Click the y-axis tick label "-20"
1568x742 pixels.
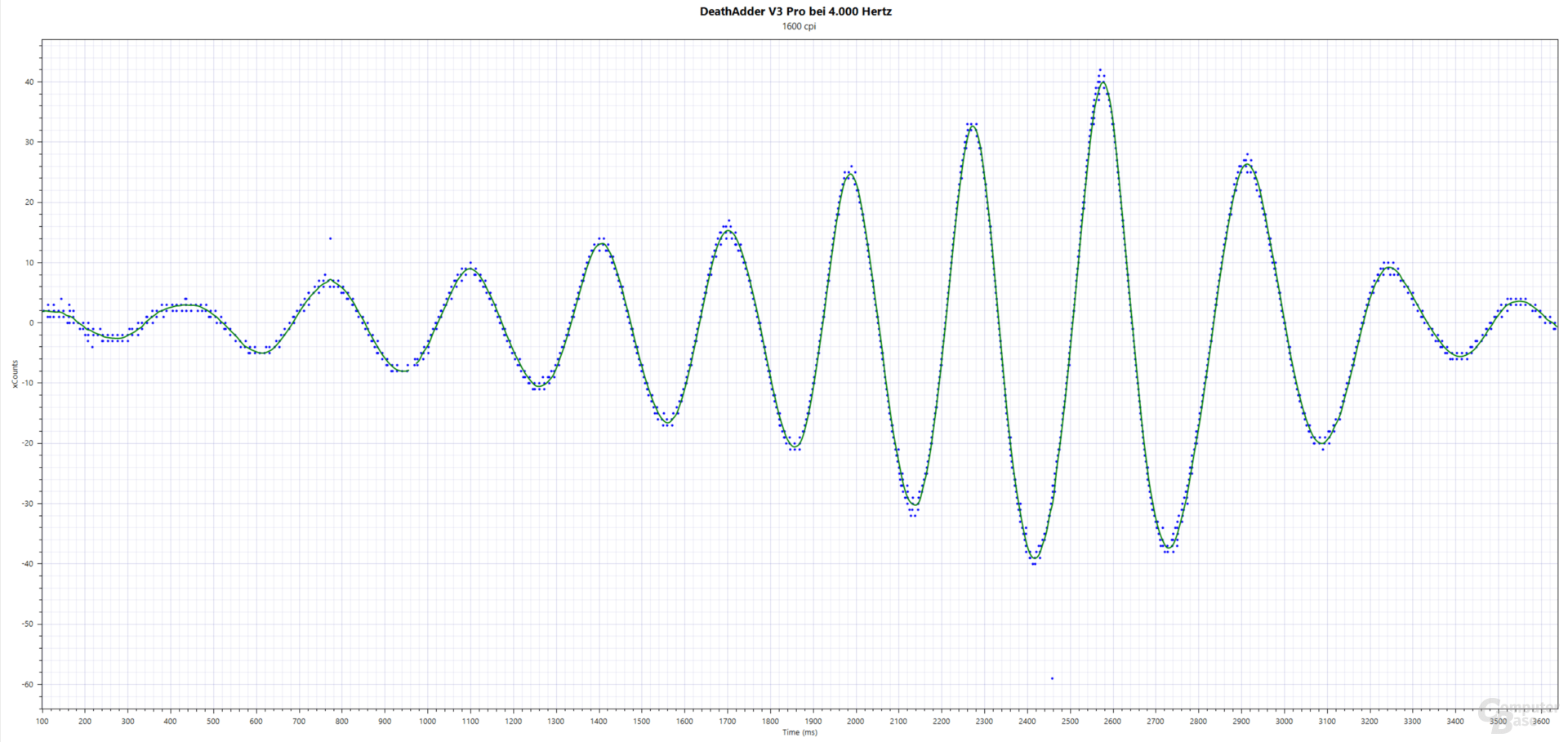tap(28, 443)
